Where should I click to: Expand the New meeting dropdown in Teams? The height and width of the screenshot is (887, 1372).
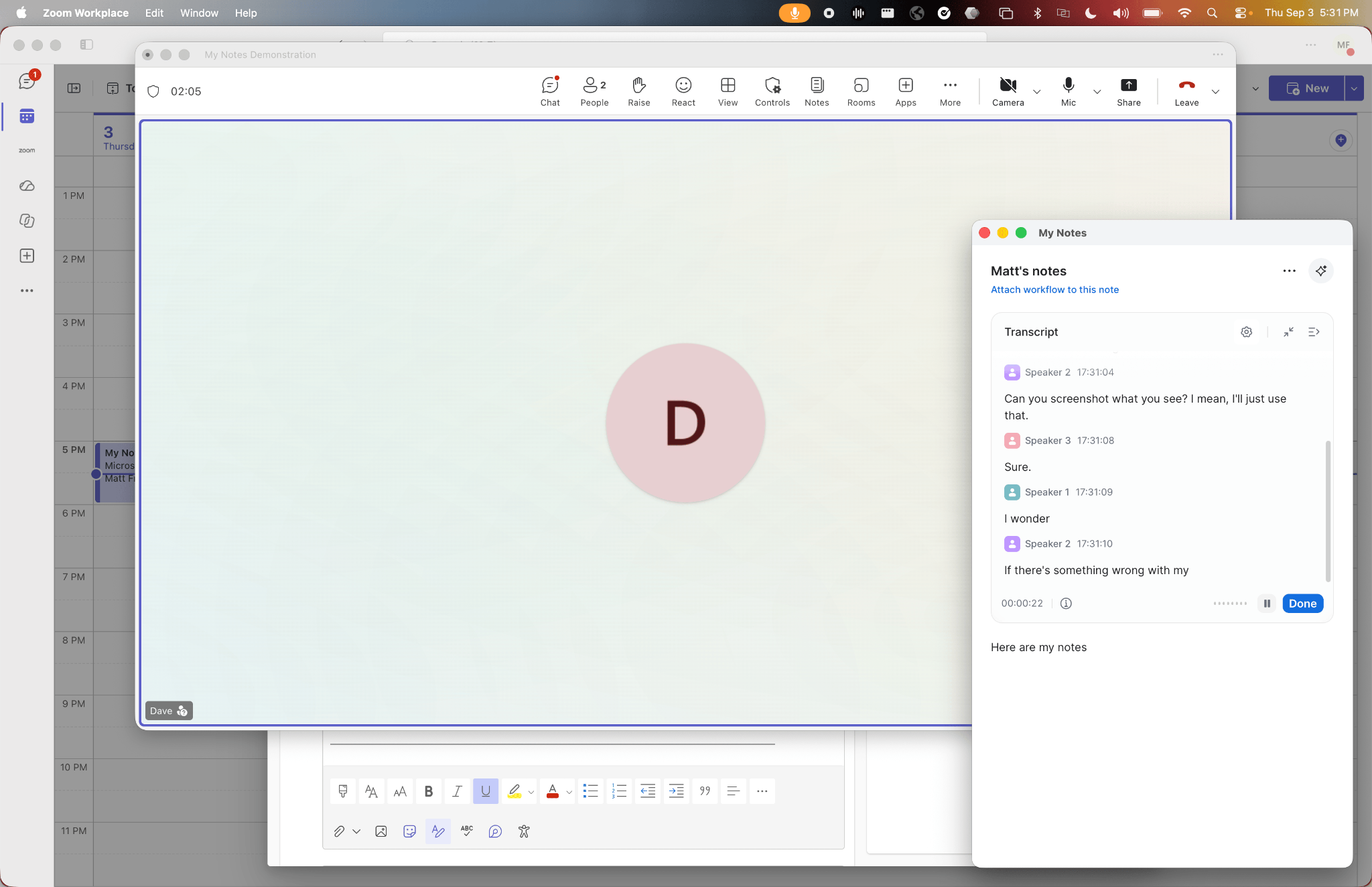coord(1354,88)
